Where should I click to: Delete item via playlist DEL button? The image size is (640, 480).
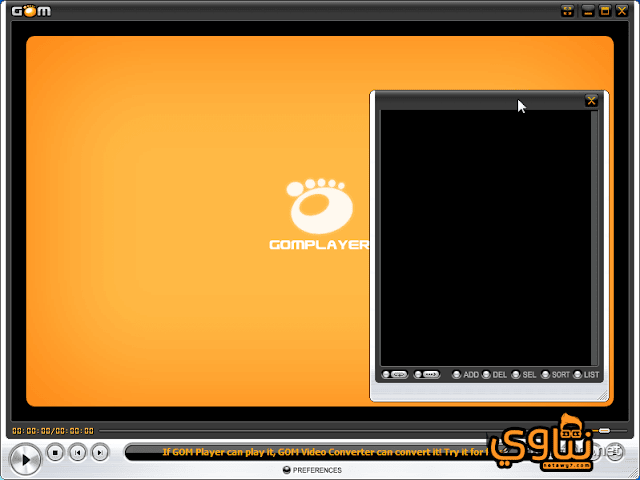(x=494, y=375)
